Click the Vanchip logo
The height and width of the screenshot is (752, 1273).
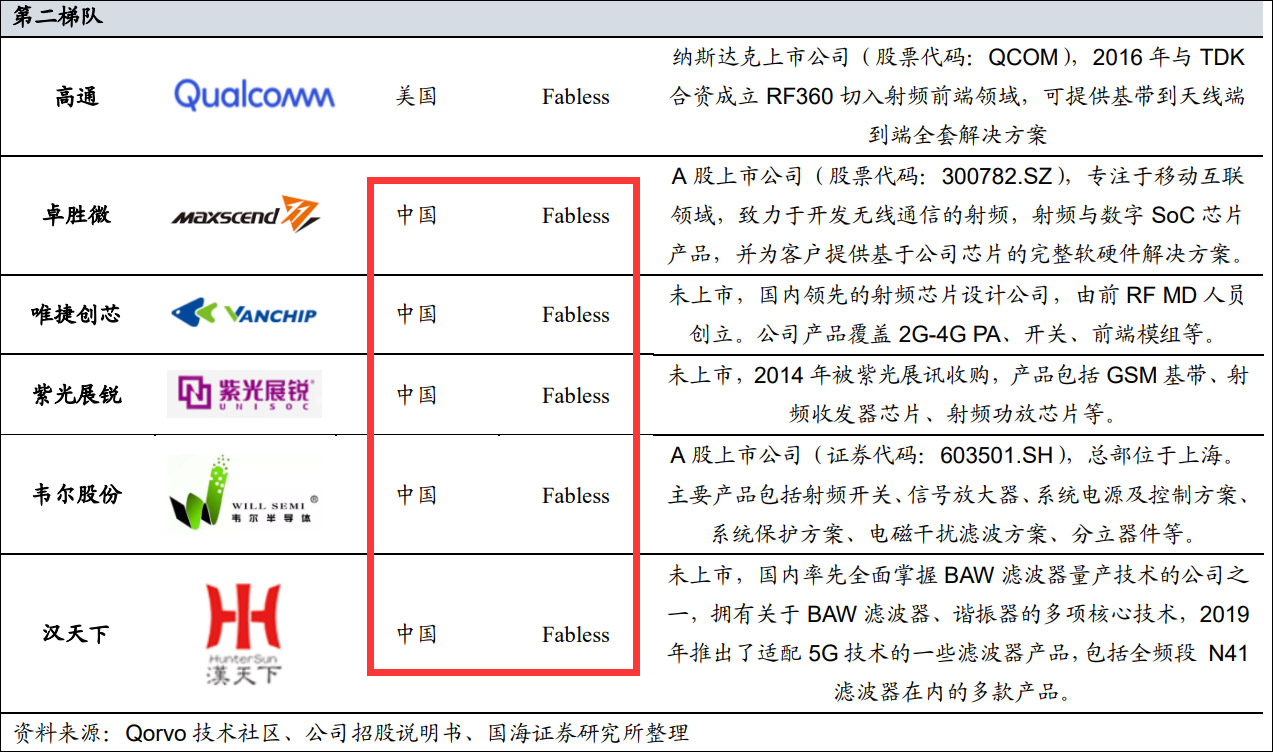[244, 314]
